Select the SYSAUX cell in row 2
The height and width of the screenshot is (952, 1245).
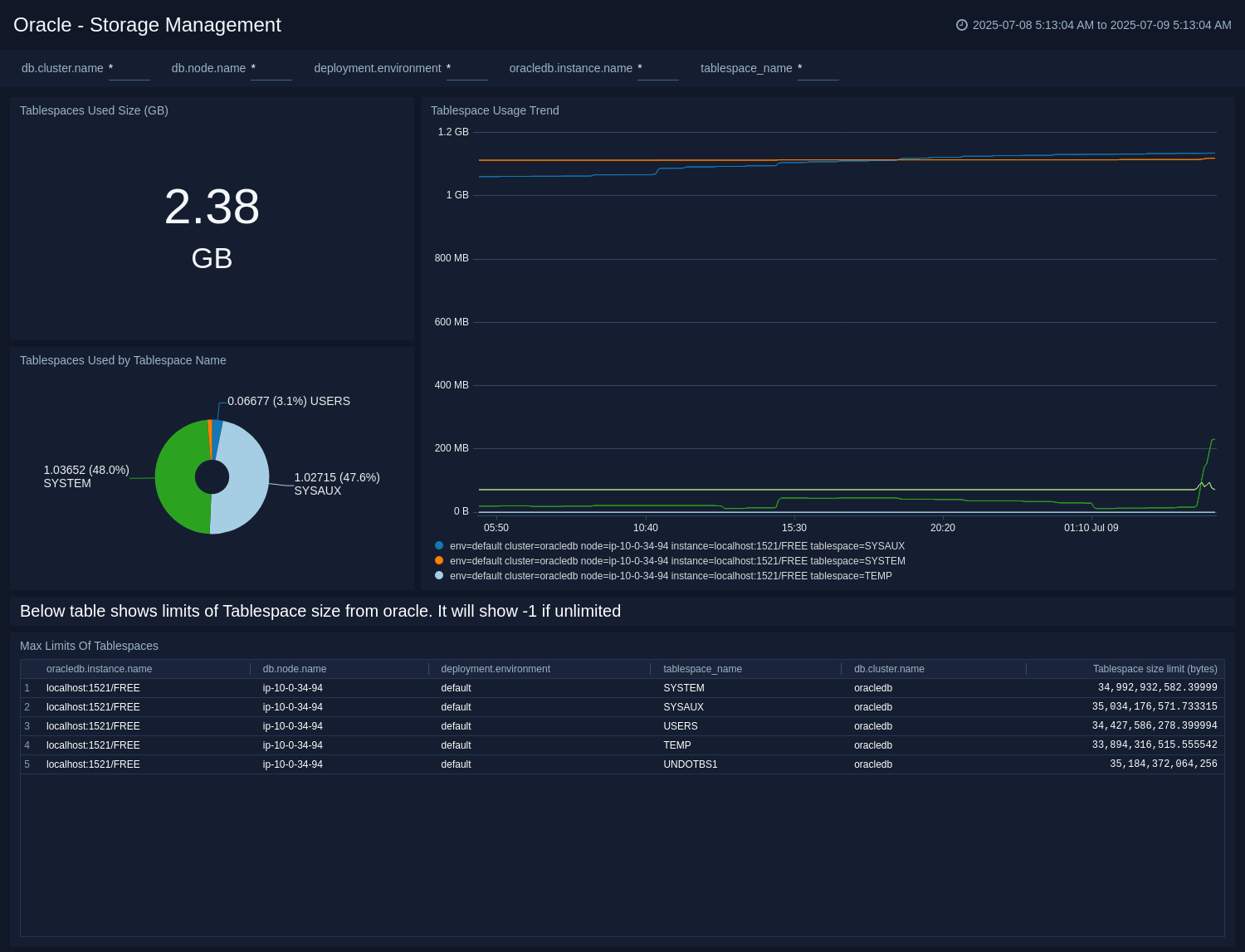(683, 707)
